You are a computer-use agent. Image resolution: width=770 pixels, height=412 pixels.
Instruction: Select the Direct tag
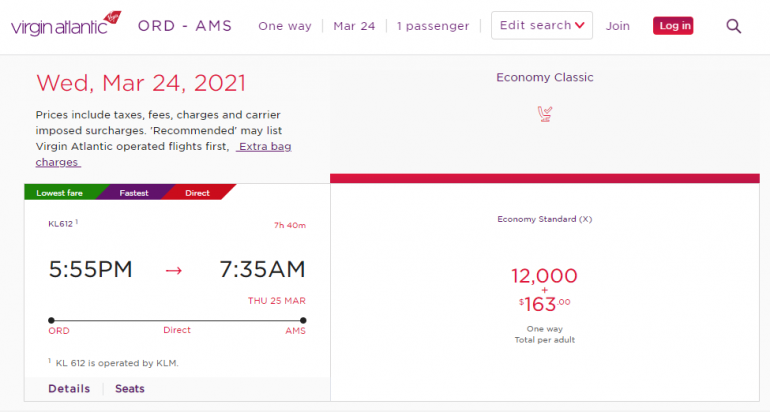coord(197,193)
